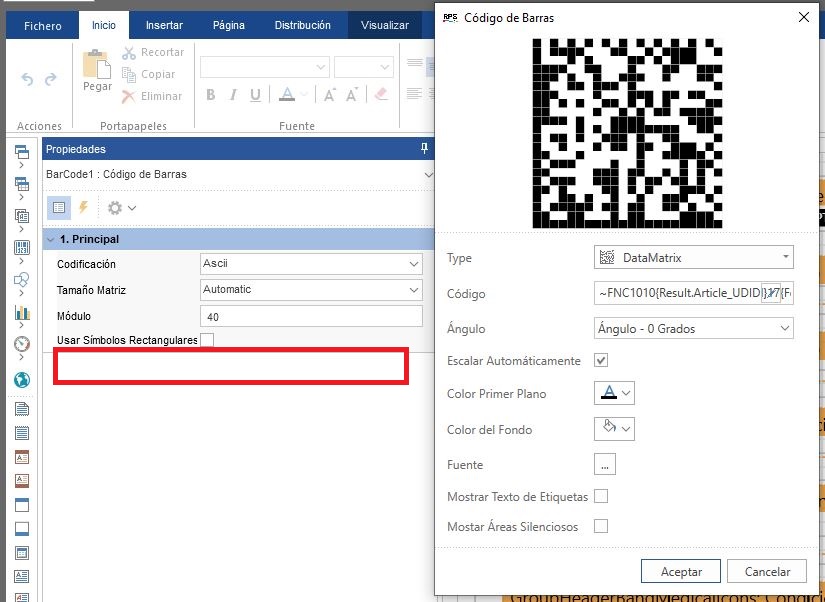Click the font color A icon in ribbon
This screenshot has width=825, height=602.
click(287, 95)
